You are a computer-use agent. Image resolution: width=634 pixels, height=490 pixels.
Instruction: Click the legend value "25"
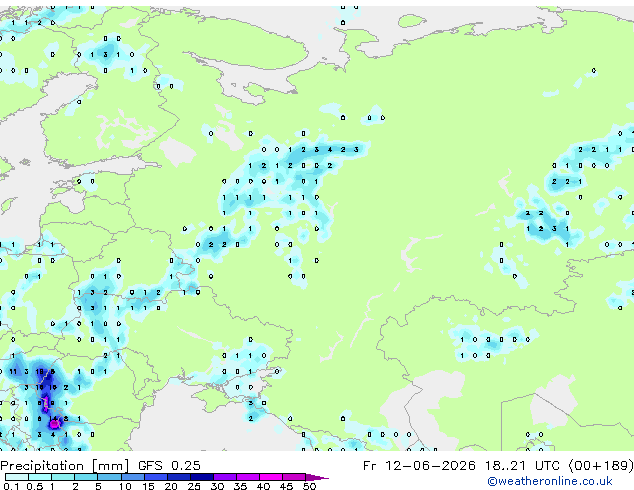point(194,486)
